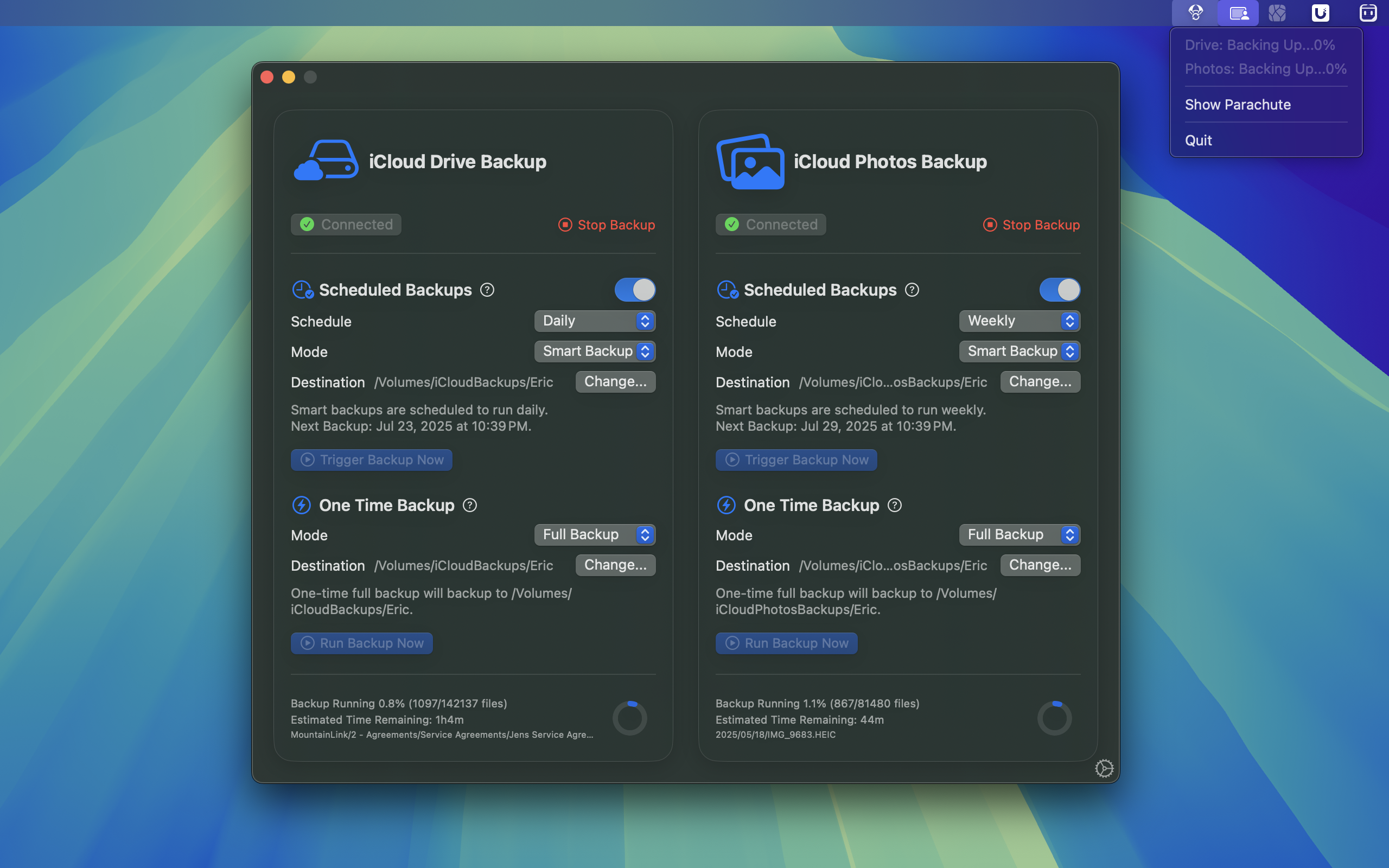Click the Photos backup progress spinner
Screen dimensions: 1389x868
[x=1054, y=718]
